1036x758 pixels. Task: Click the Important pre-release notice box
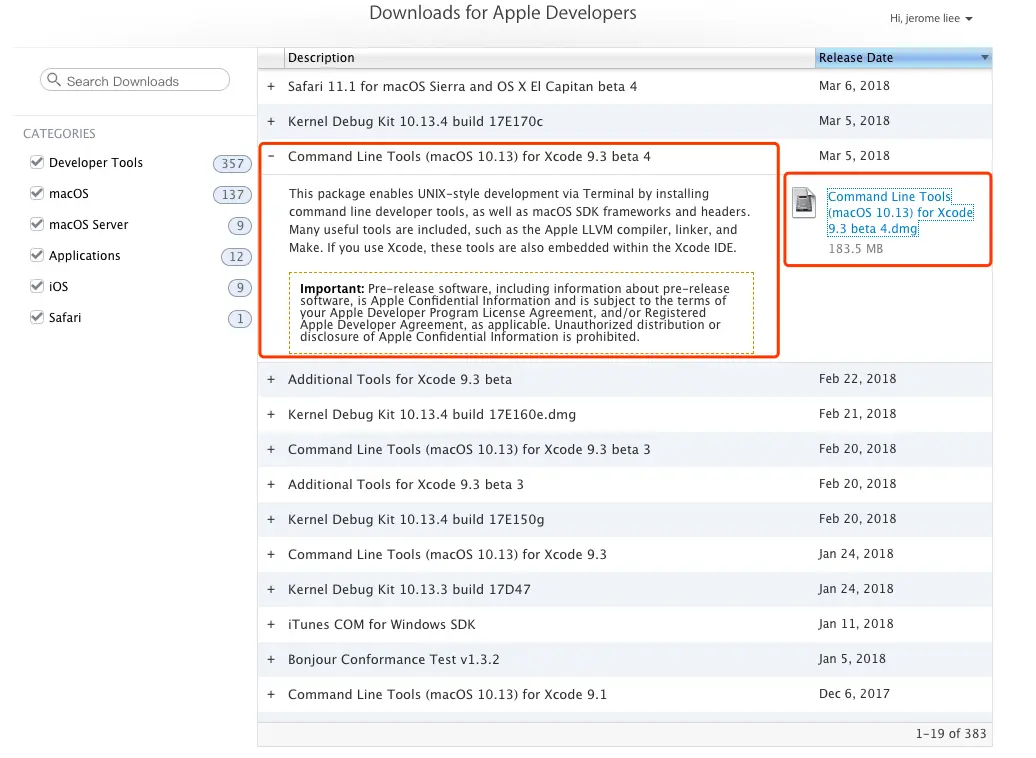[521, 313]
